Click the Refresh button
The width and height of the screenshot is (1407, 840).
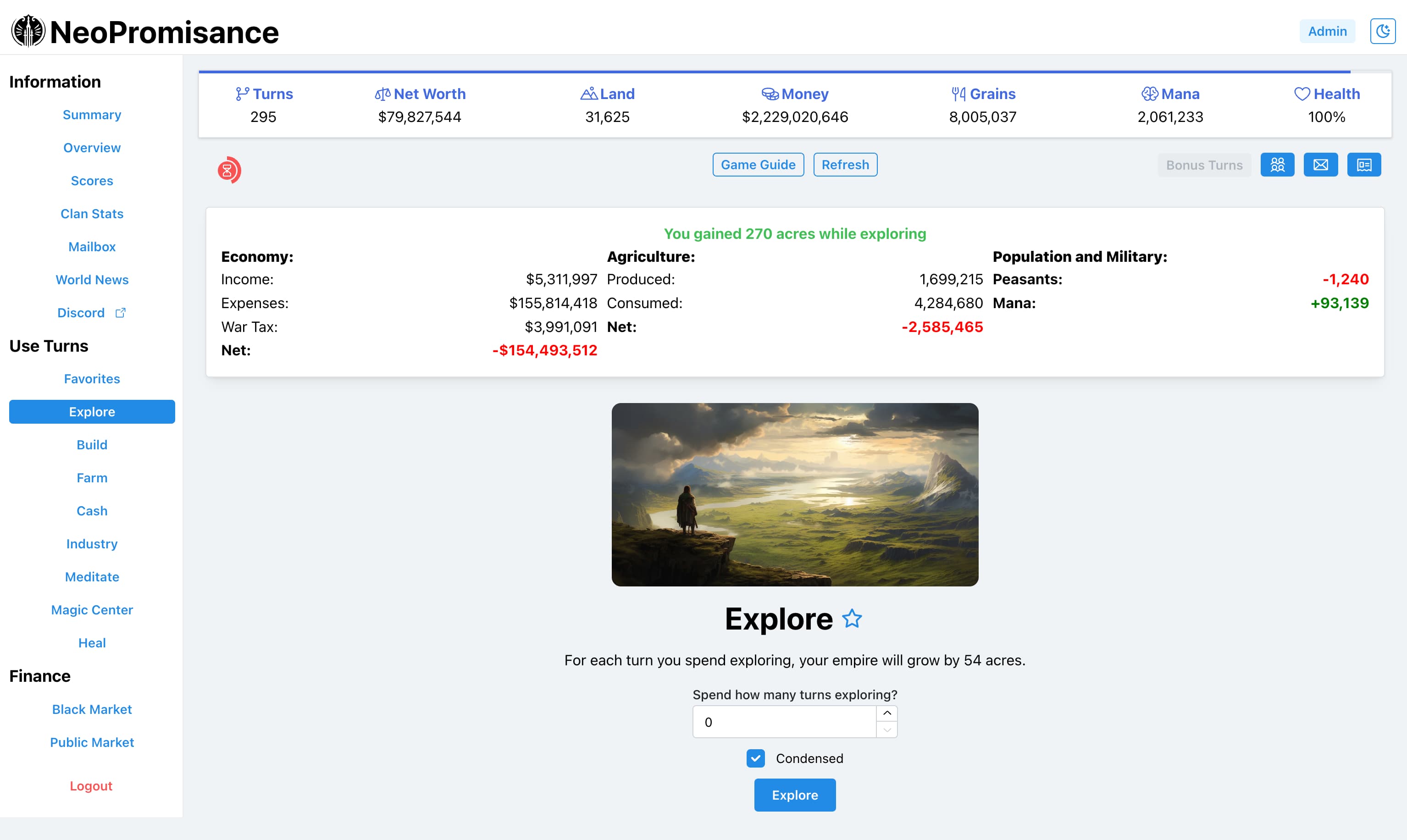tap(845, 165)
